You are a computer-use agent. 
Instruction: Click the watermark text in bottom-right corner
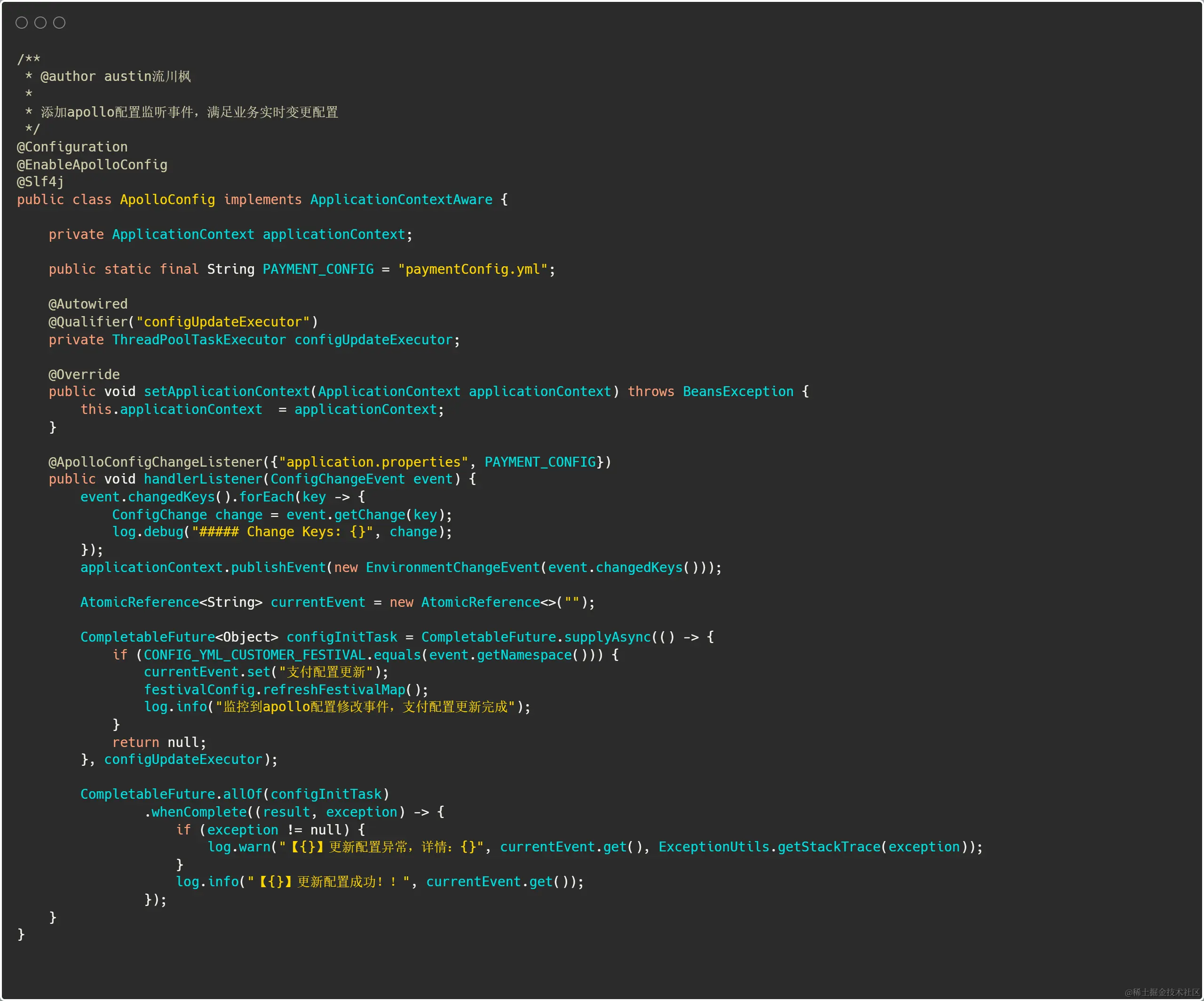tap(1162, 993)
